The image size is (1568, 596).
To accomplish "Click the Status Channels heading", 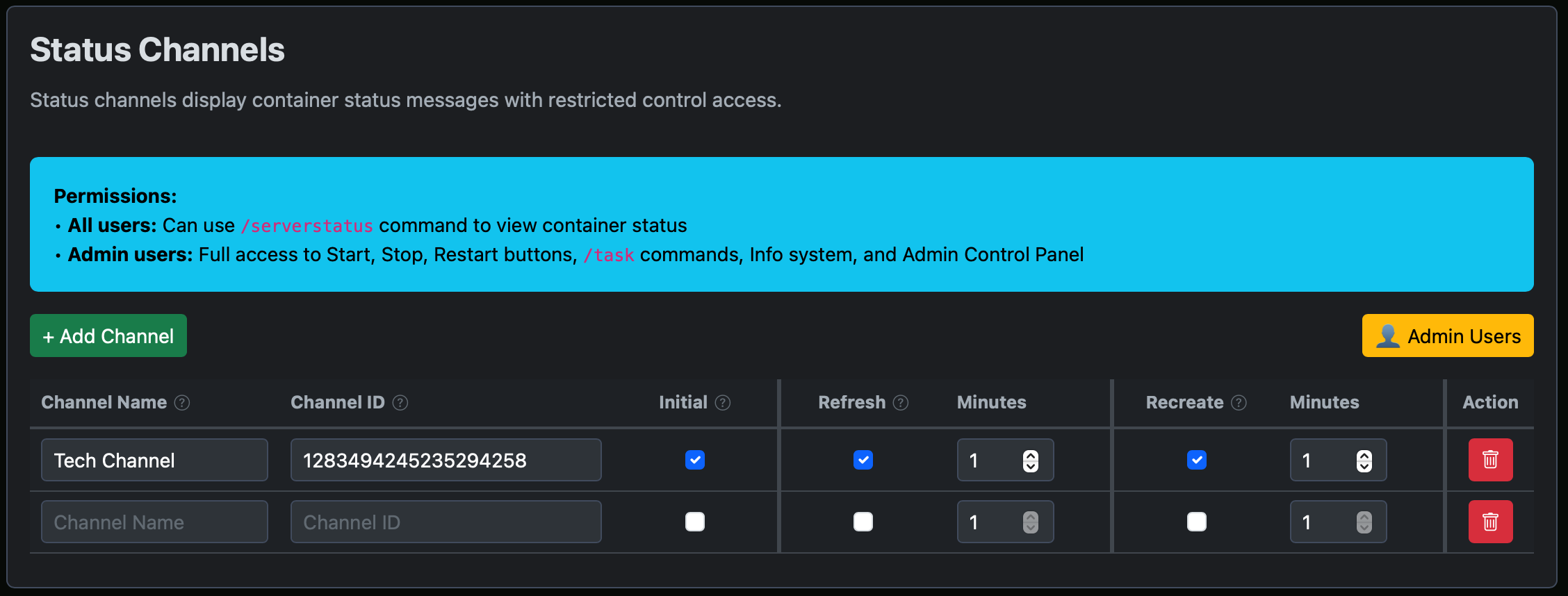I will [158, 49].
